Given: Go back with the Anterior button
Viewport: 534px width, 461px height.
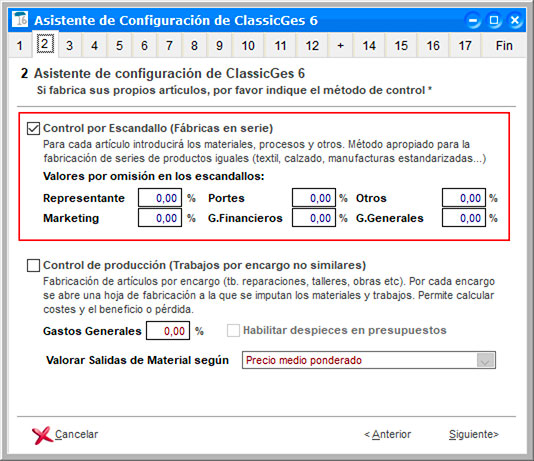Looking at the screenshot, I should click(x=388, y=435).
